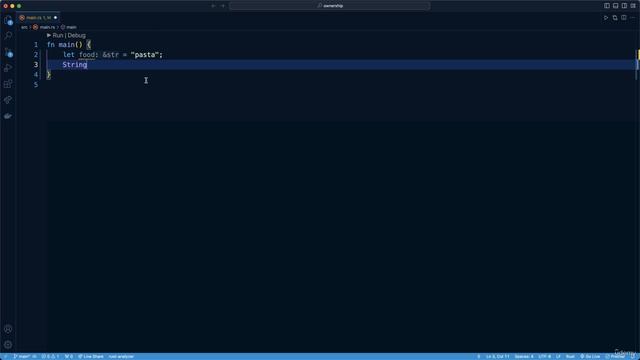Viewport: 640px width, 360px height.
Task: Open the Accounts menu icon
Action: [8, 329]
